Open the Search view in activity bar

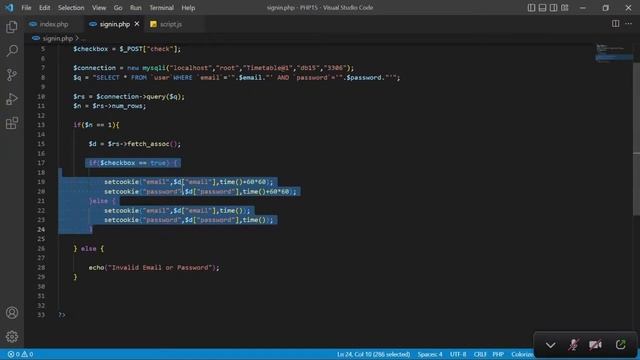12,51
